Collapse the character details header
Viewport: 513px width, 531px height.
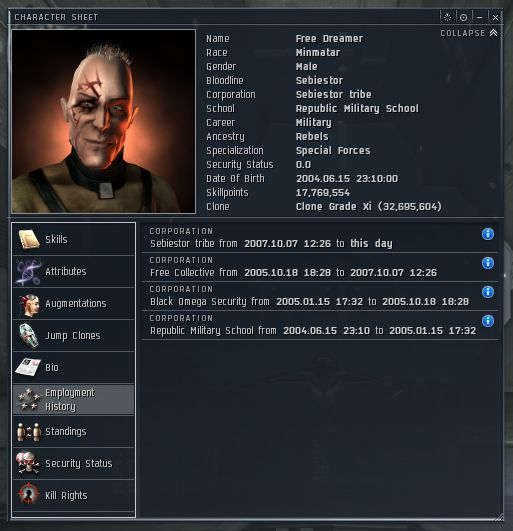pyautogui.click(x=463, y=33)
